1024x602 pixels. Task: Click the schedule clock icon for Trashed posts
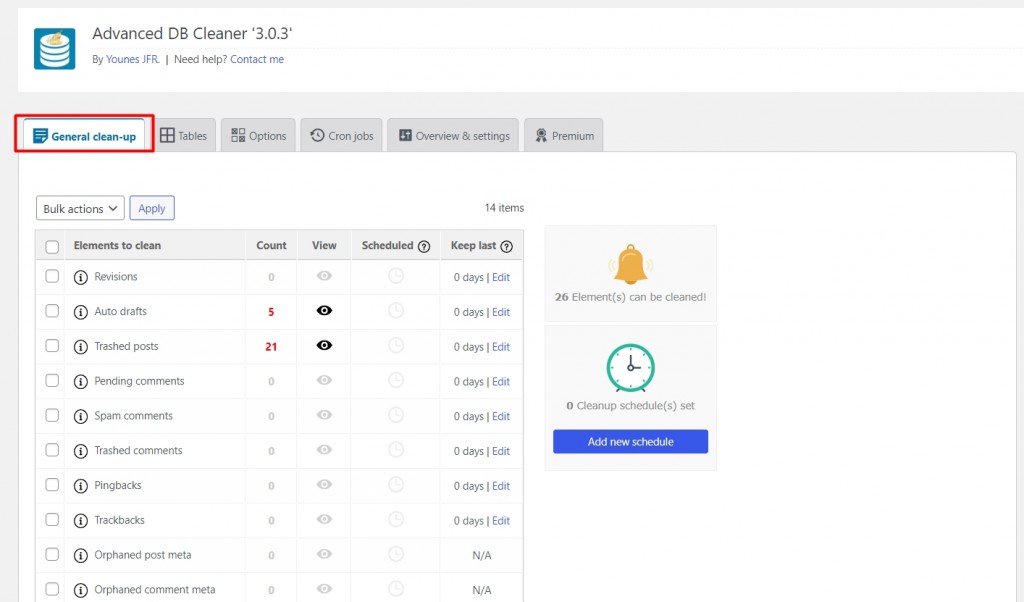(396, 345)
